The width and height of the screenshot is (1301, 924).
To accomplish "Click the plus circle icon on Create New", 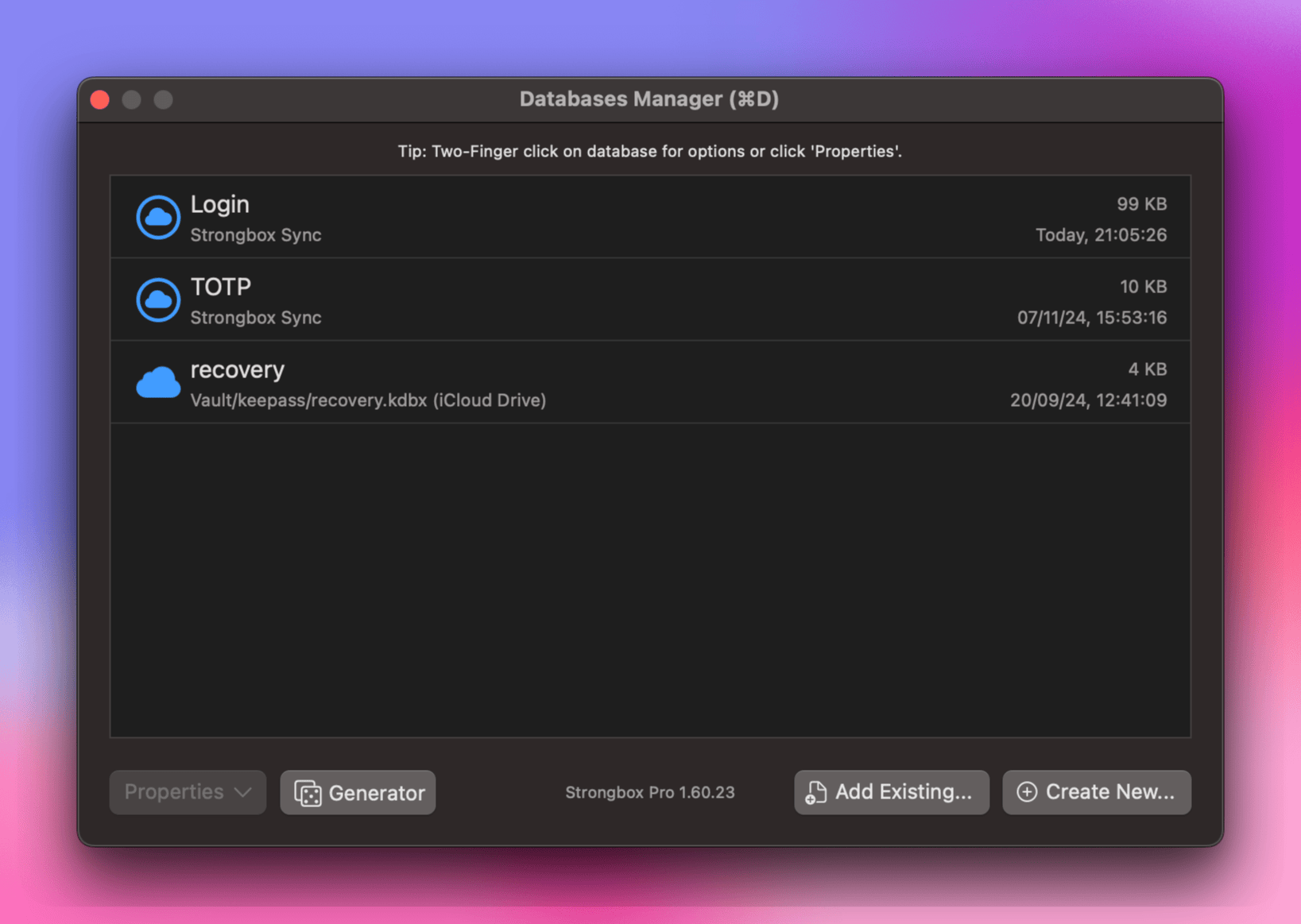I will 1028,792.
